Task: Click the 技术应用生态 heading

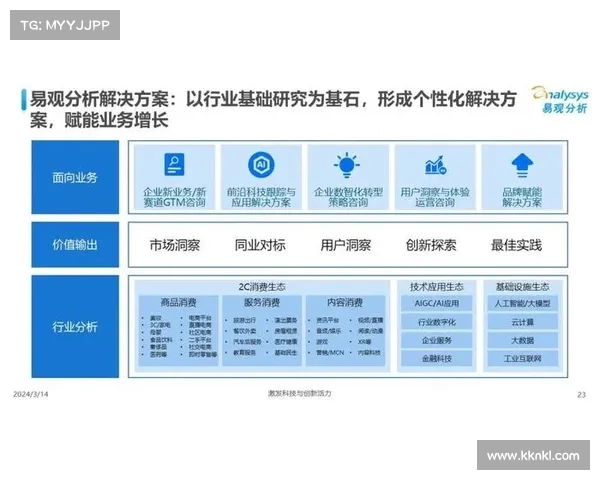Action: (437, 287)
